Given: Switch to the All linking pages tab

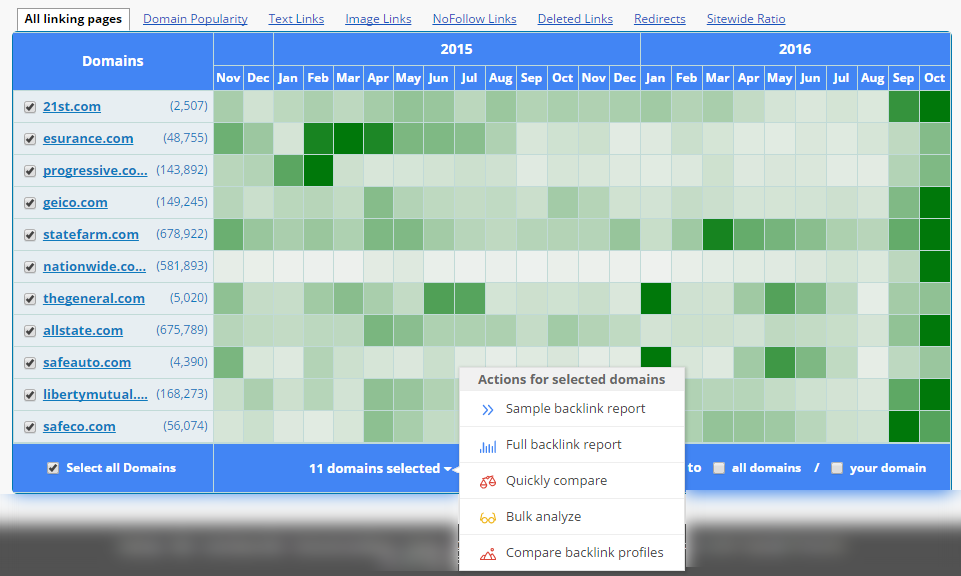Looking at the screenshot, I should pyautogui.click(x=73, y=19).
